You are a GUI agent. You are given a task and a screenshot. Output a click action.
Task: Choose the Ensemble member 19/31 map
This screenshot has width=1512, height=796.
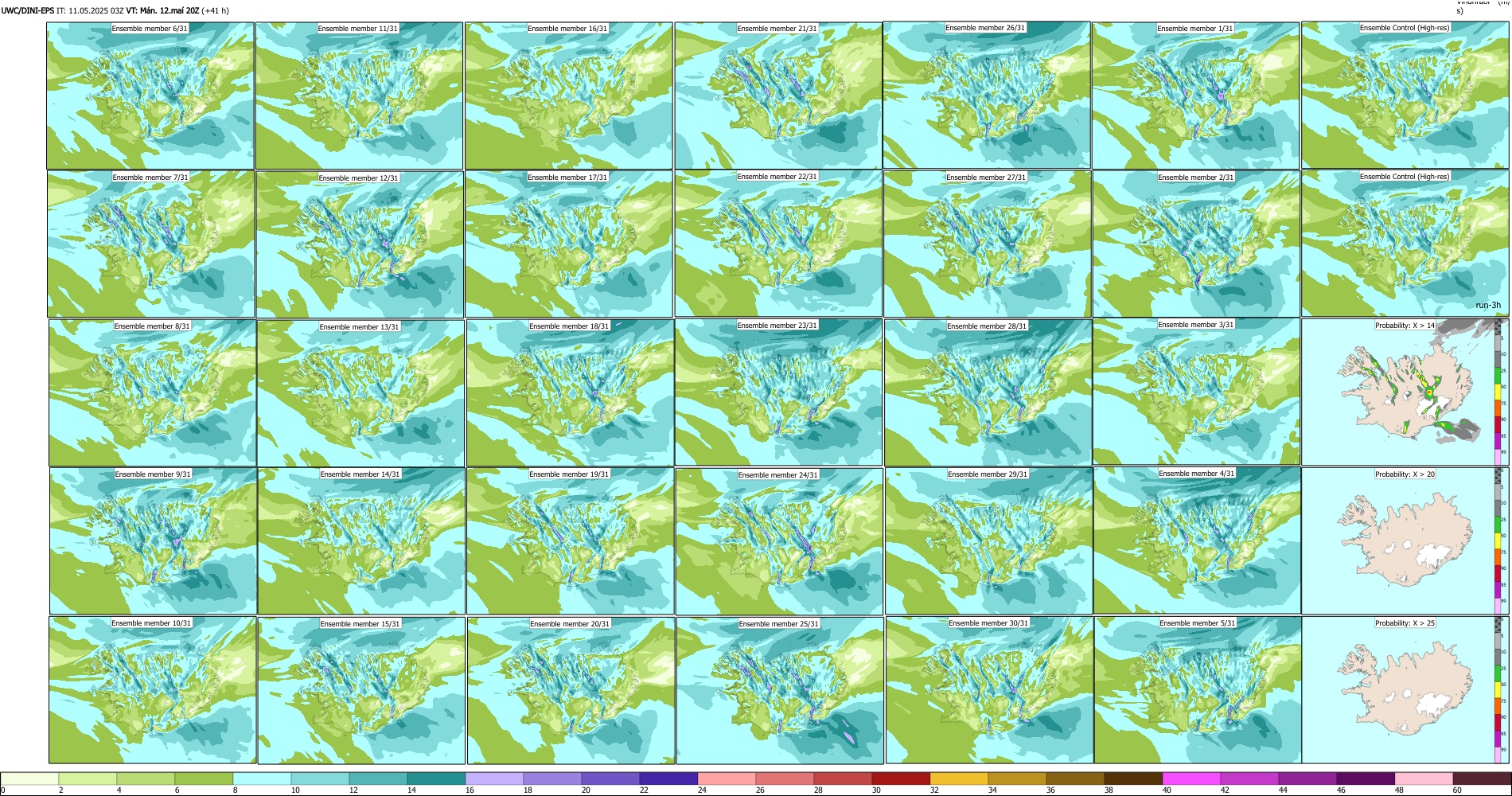tap(571, 541)
